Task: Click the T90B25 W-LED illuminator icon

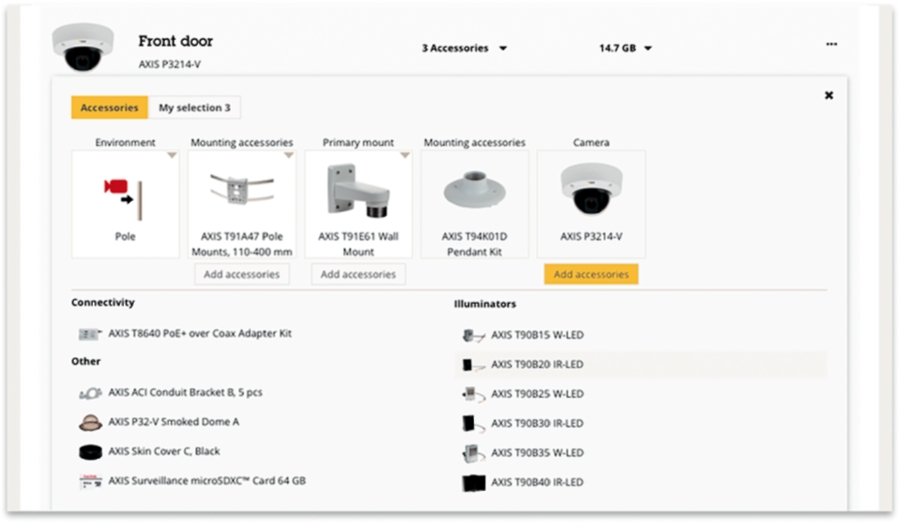Action: click(x=473, y=395)
